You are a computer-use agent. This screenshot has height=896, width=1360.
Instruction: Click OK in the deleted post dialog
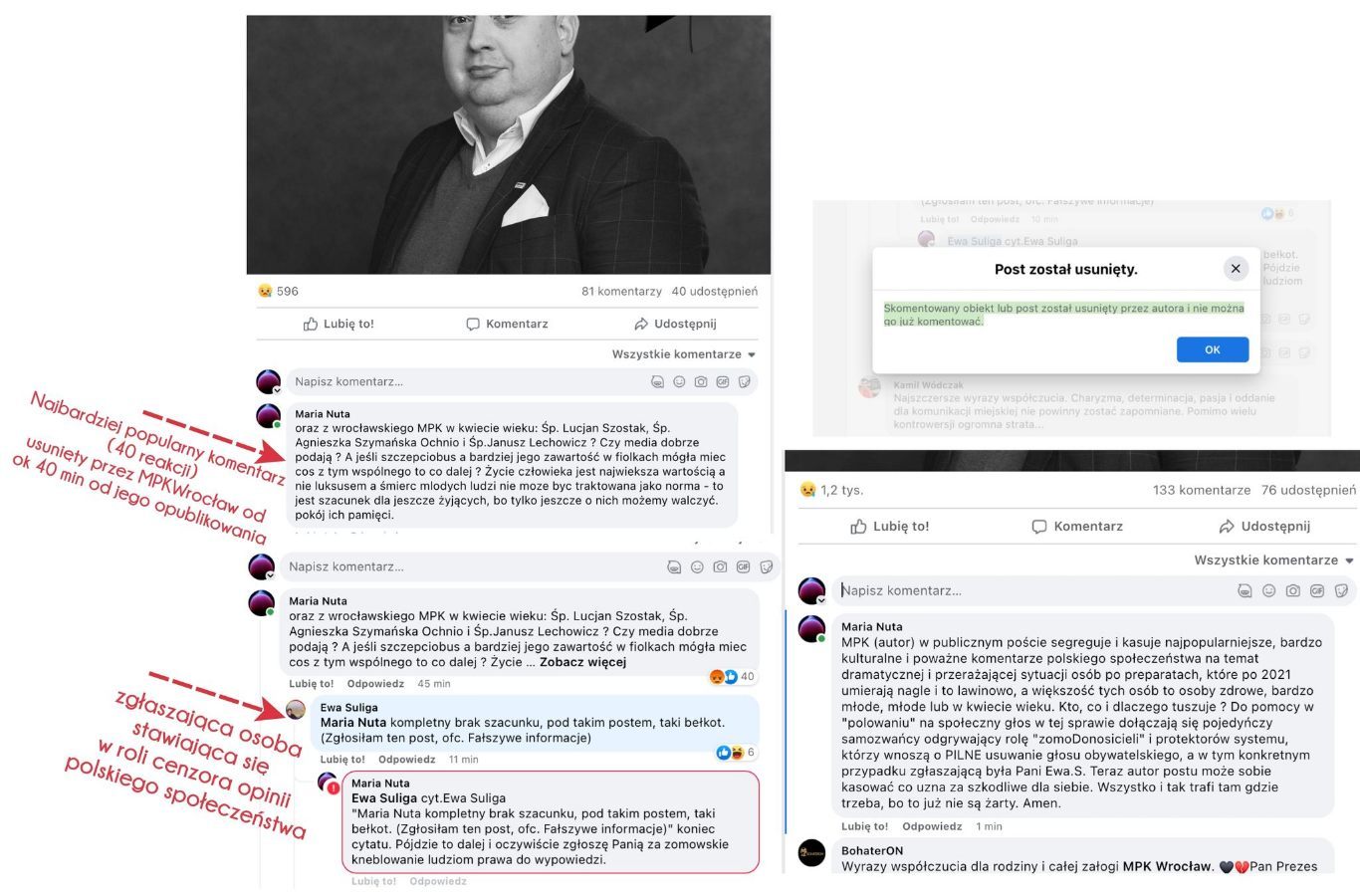pos(1213,349)
